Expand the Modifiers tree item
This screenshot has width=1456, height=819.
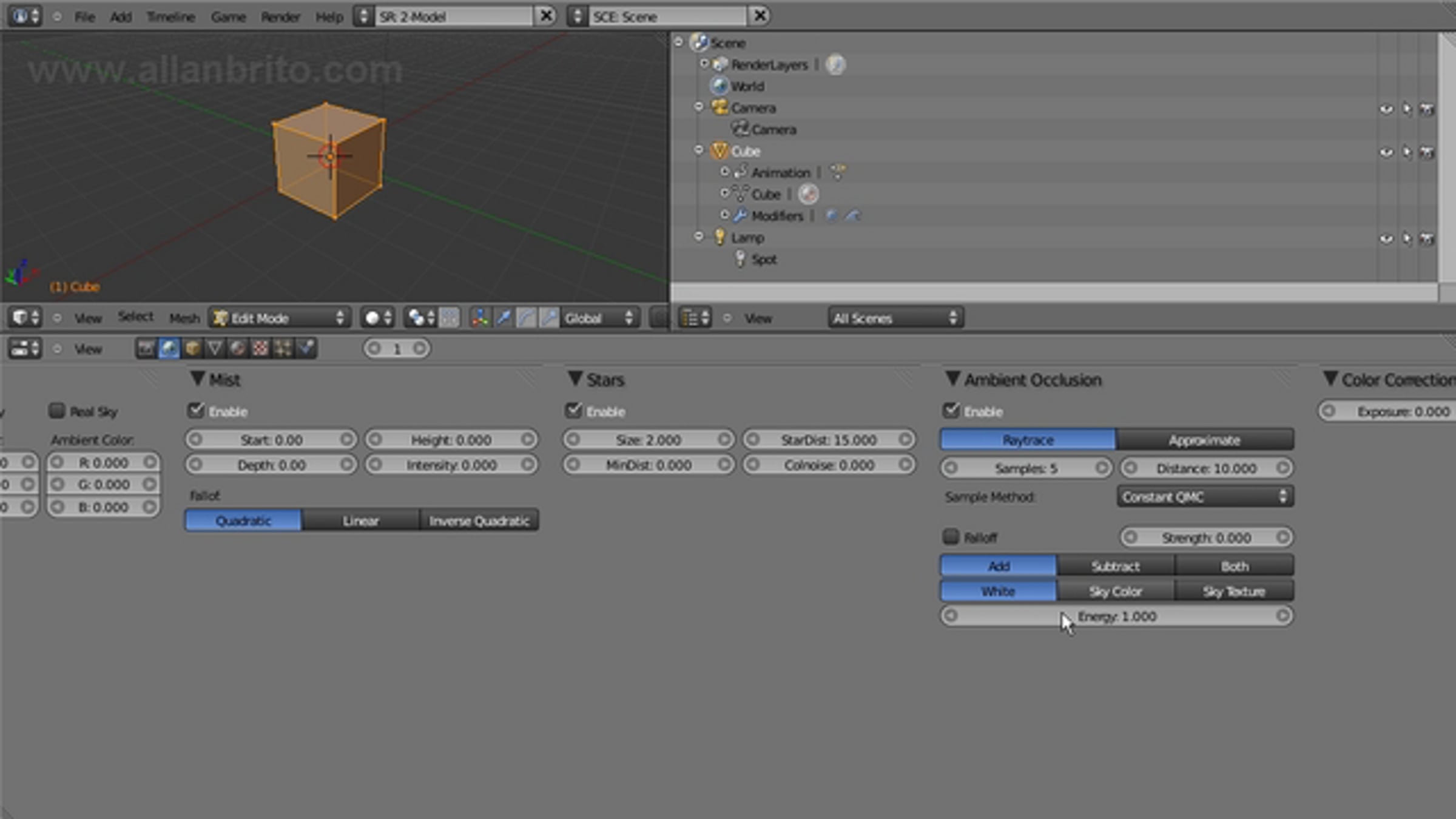(724, 215)
